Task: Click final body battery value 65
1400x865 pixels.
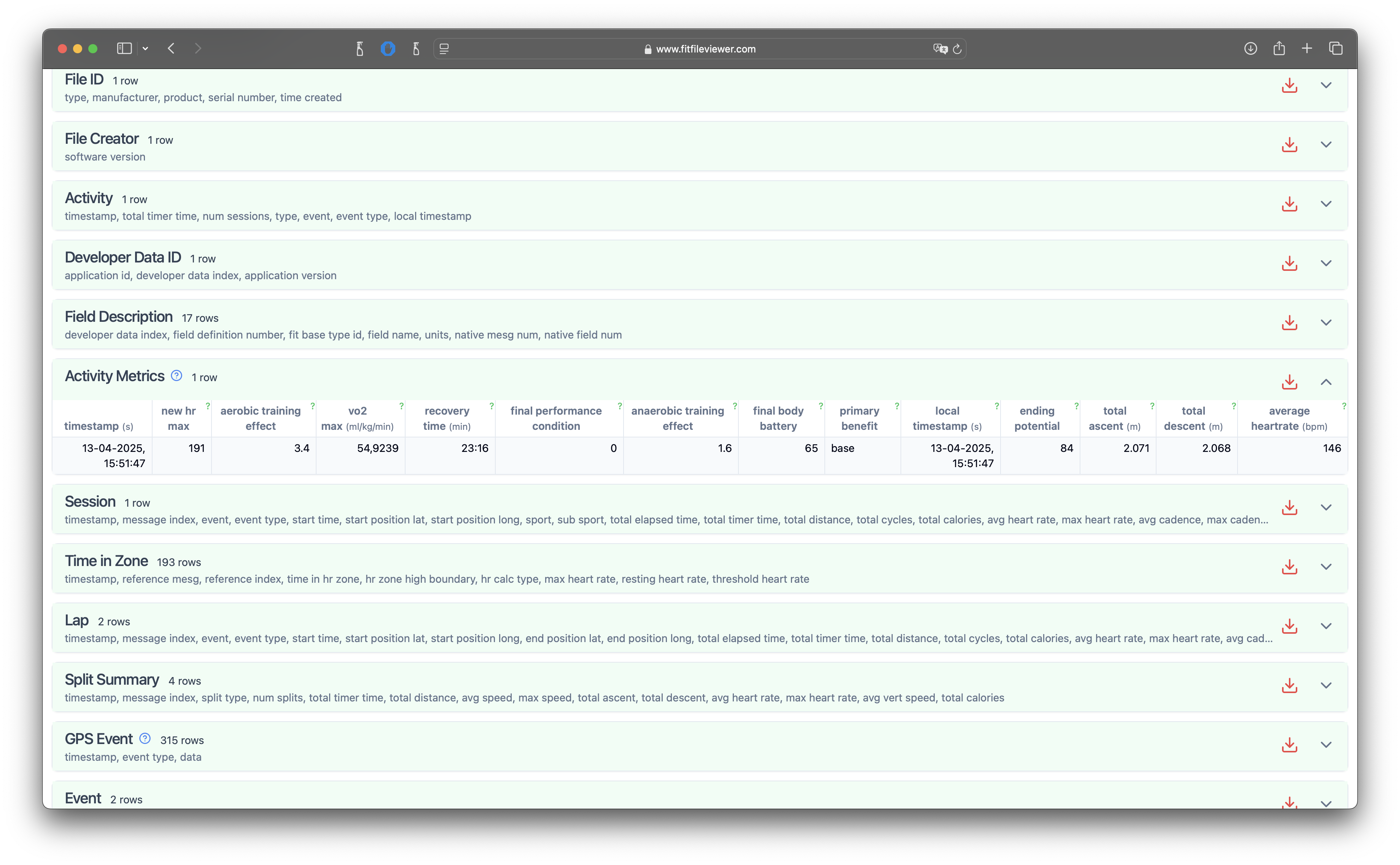Action: click(811, 448)
